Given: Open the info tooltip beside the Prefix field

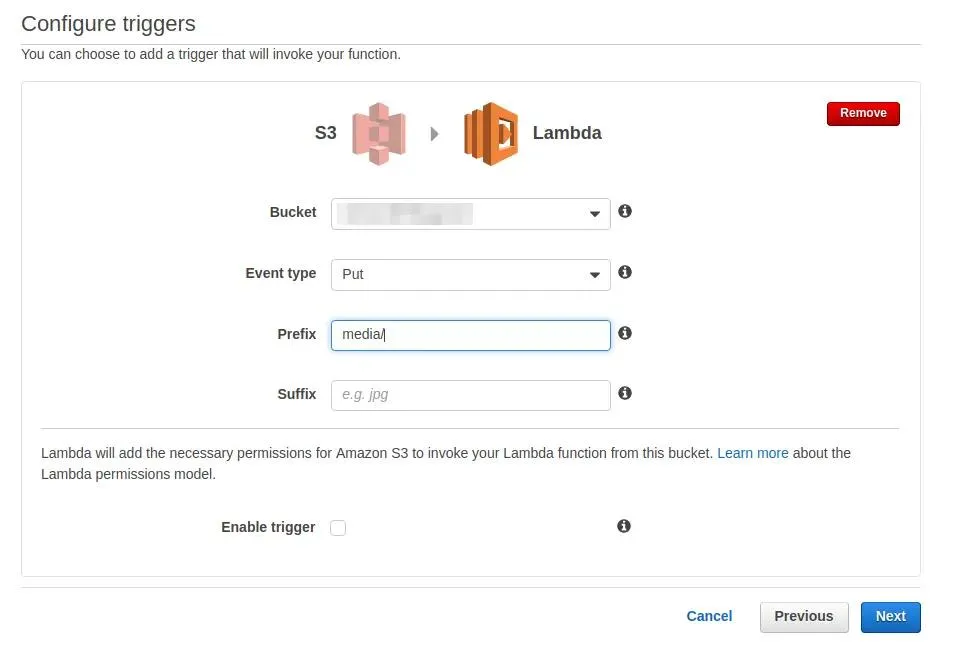Looking at the screenshot, I should (624, 333).
